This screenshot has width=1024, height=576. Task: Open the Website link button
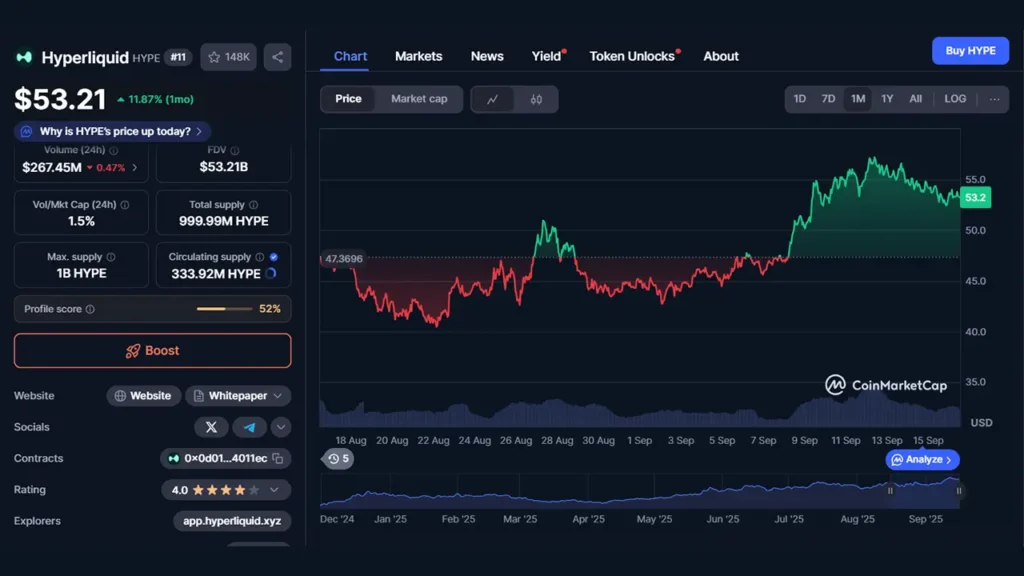click(144, 396)
